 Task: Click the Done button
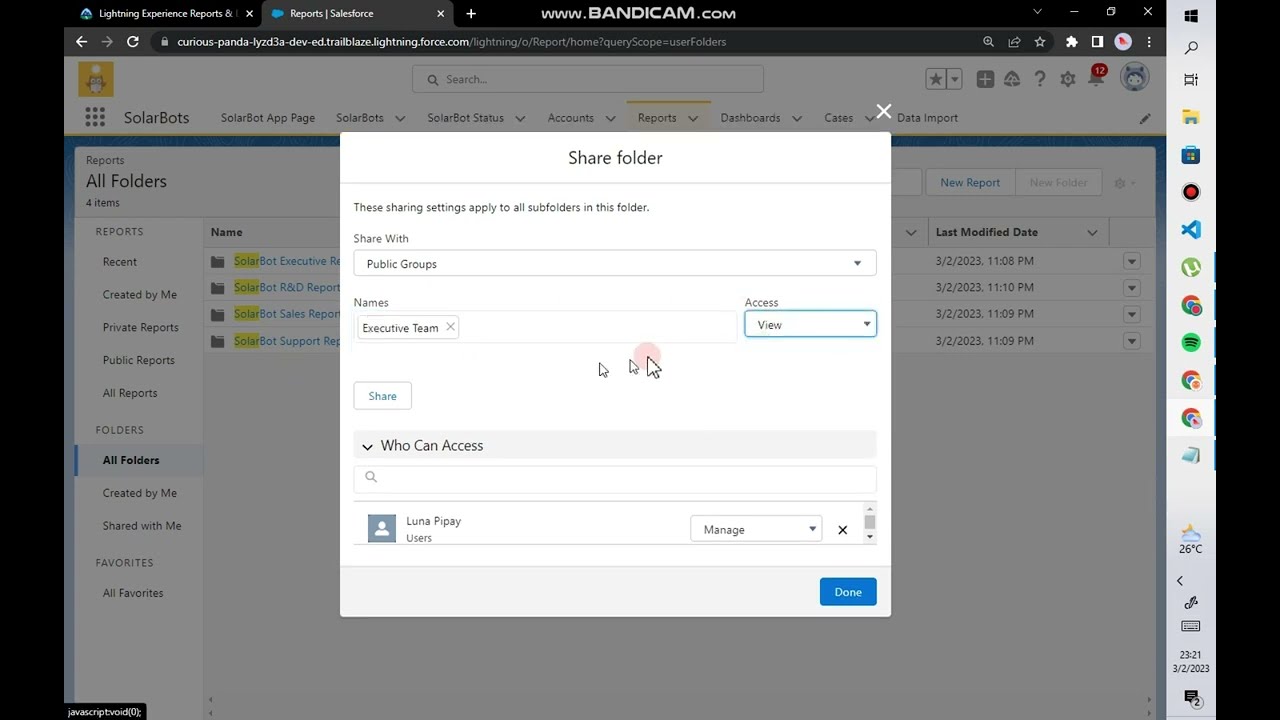tap(848, 592)
